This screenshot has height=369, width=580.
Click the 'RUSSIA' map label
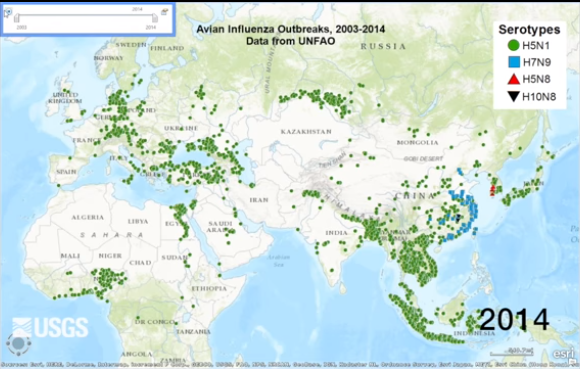pyautogui.click(x=383, y=47)
